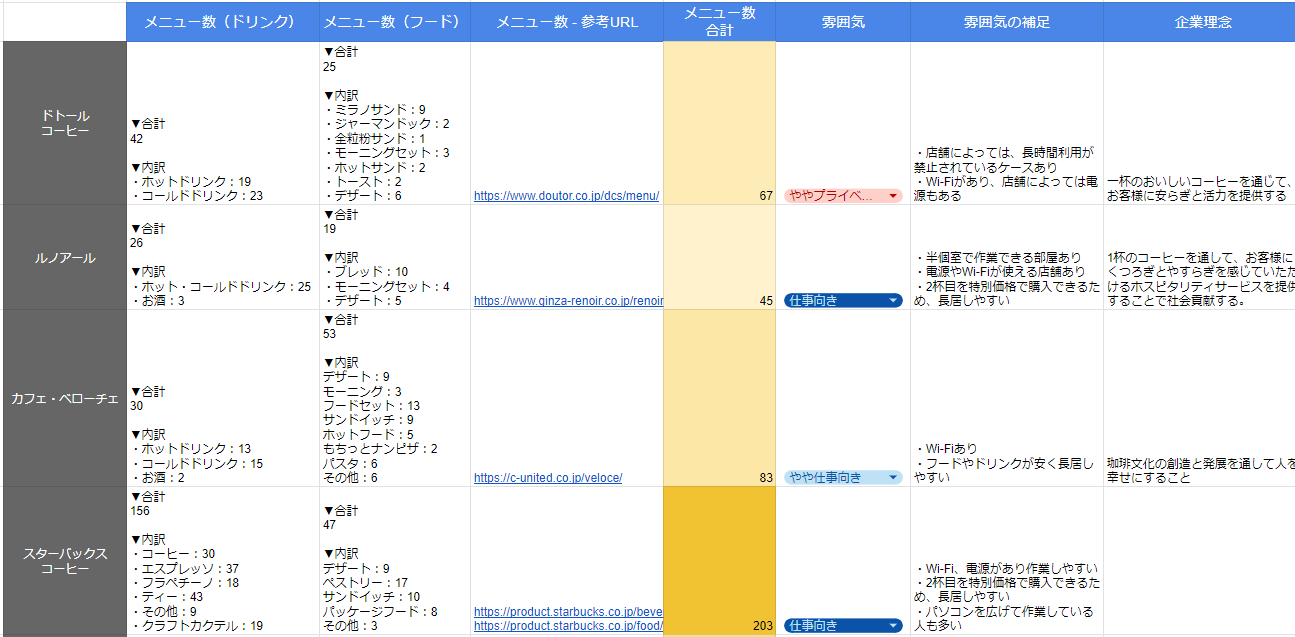Select the Starbucks drink breakdown cell with 156
This screenshot has height=637, width=1295.
coord(222,560)
